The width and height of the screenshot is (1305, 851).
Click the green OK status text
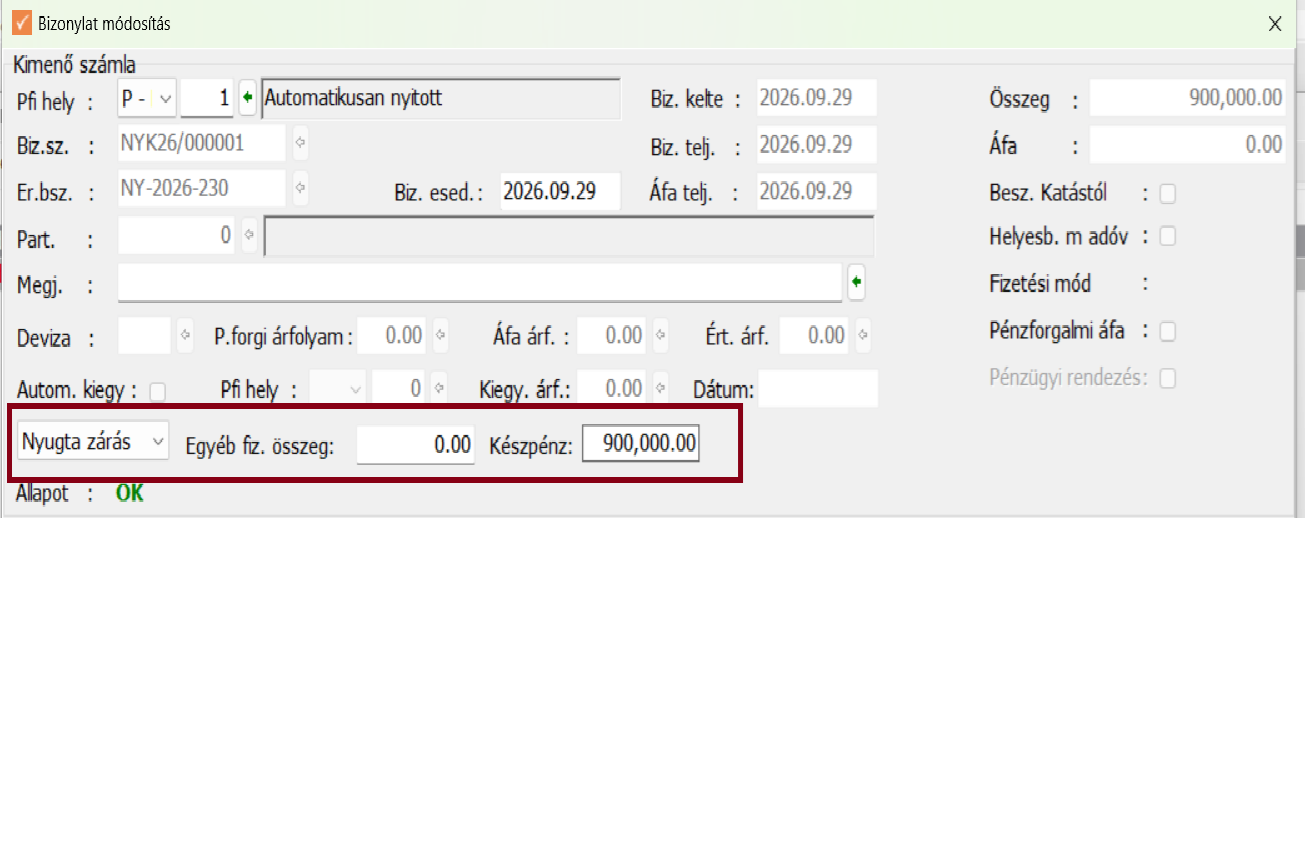pos(130,493)
